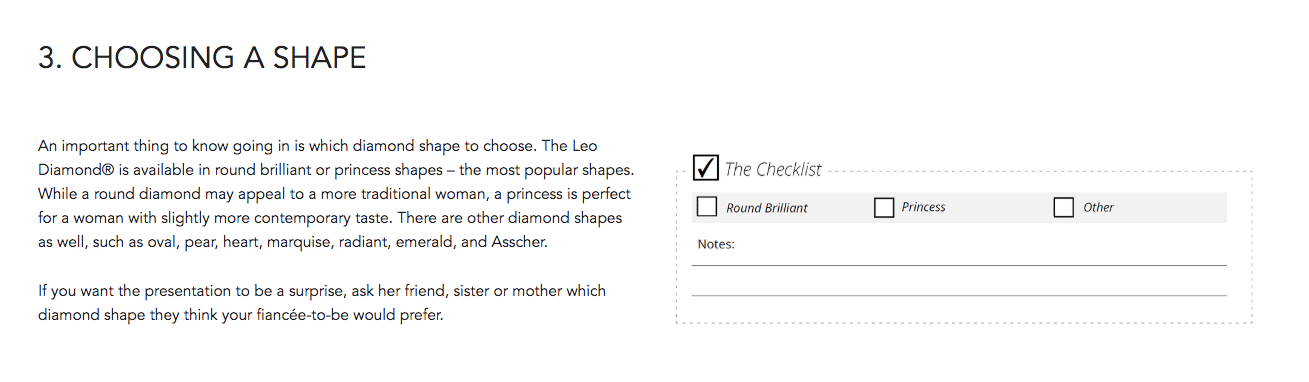
Task: Click the paragraph starting with If you want
Action: pos(322,303)
